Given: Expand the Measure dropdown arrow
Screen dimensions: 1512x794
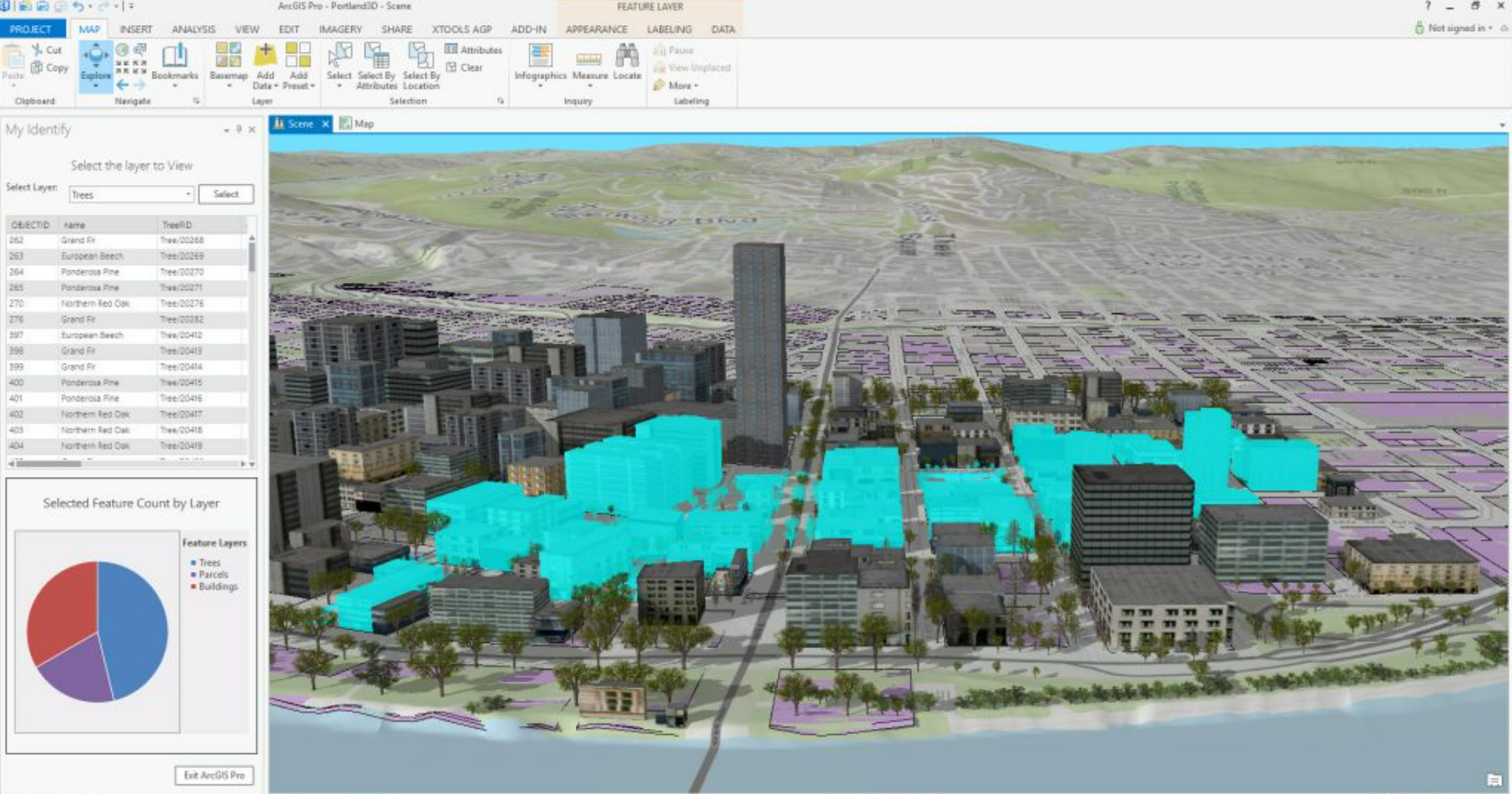Looking at the screenshot, I should click(x=590, y=86).
